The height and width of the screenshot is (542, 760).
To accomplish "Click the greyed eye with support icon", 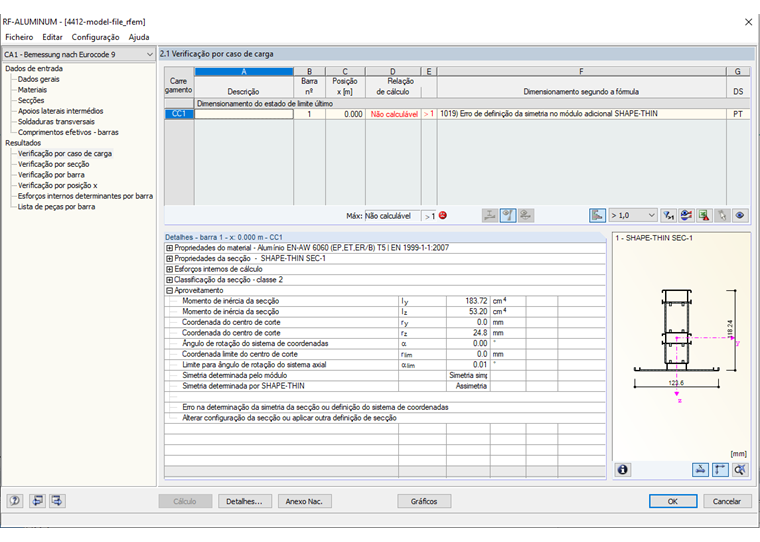I will point(526,215).
